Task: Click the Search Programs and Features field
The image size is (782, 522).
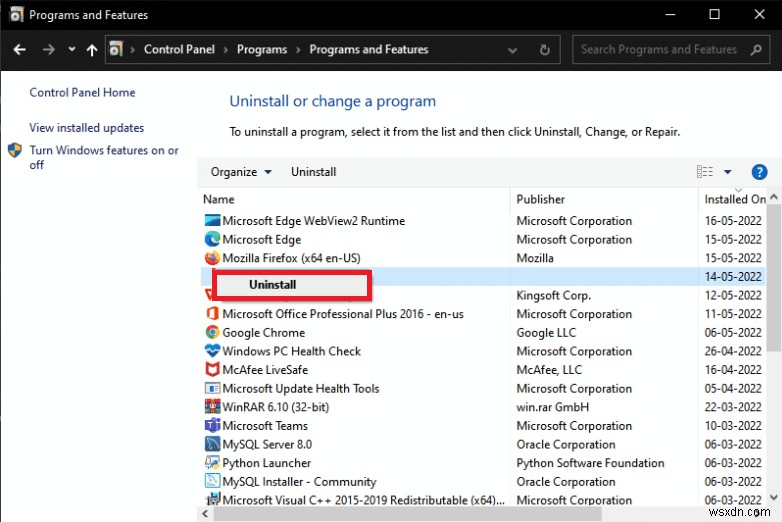Action: (x=660, y=49)
